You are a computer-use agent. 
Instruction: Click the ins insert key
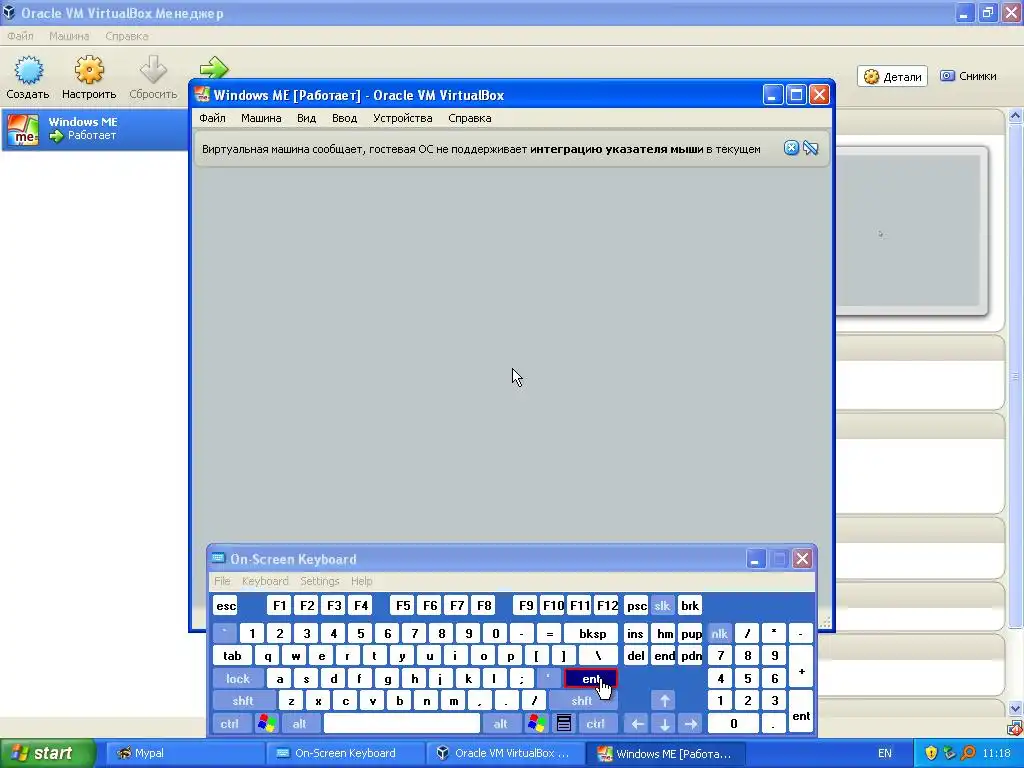tap(635, 633)
